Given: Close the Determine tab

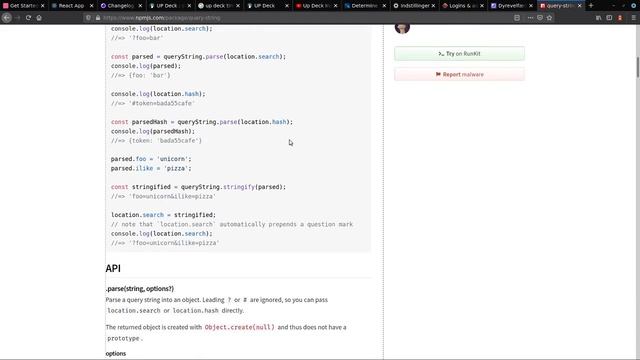Looking at the screenshot, I should tap(384, 6).
